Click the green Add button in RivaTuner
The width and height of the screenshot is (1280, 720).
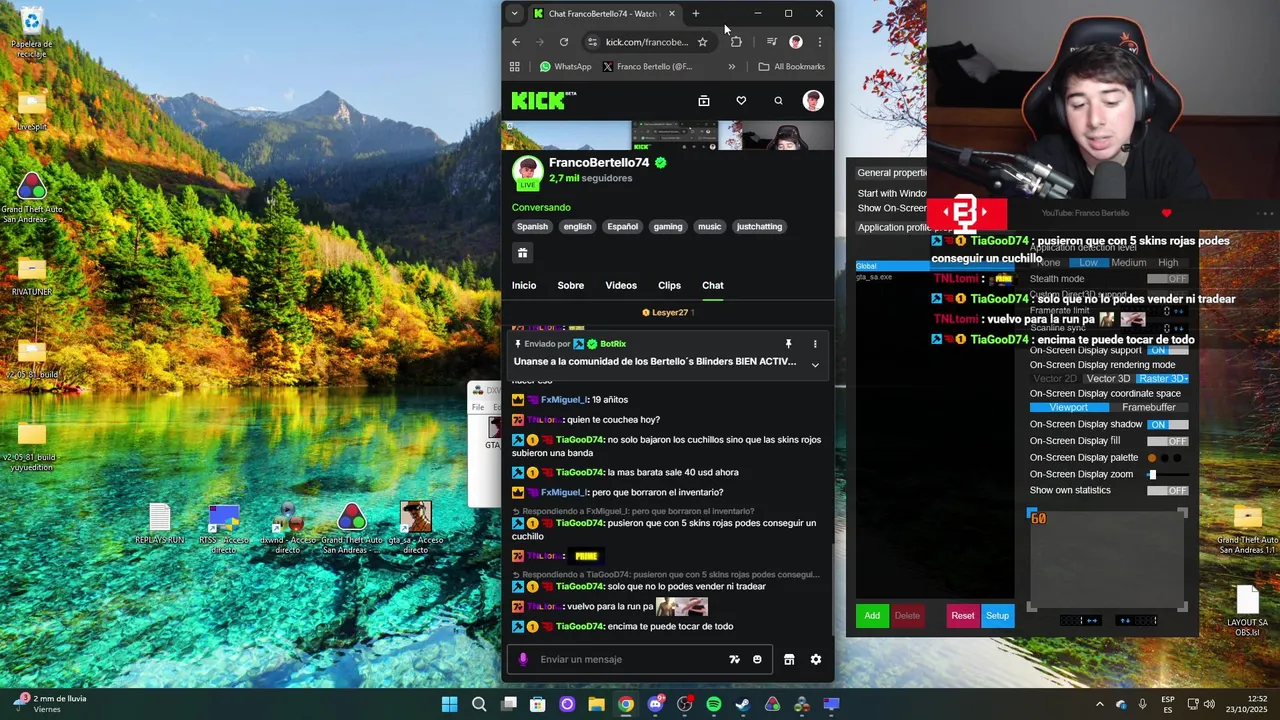click(x=872, y=616)
